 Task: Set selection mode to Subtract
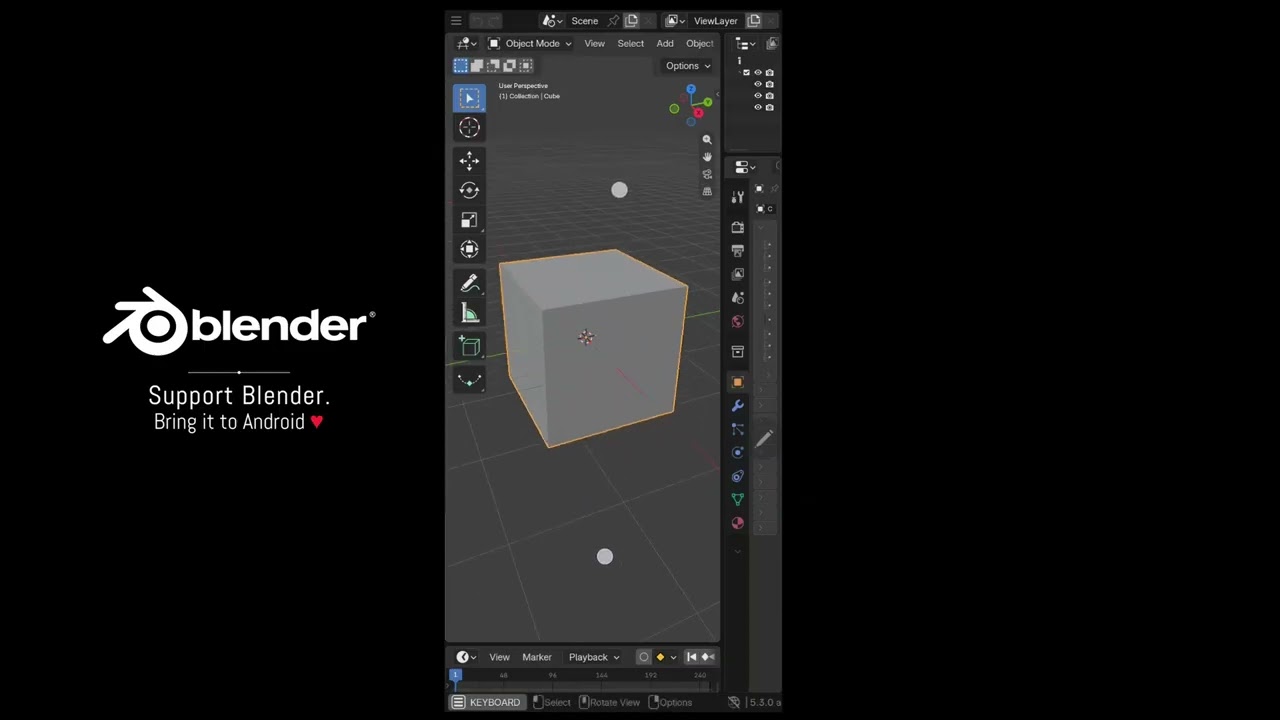[x=493, y=66]
